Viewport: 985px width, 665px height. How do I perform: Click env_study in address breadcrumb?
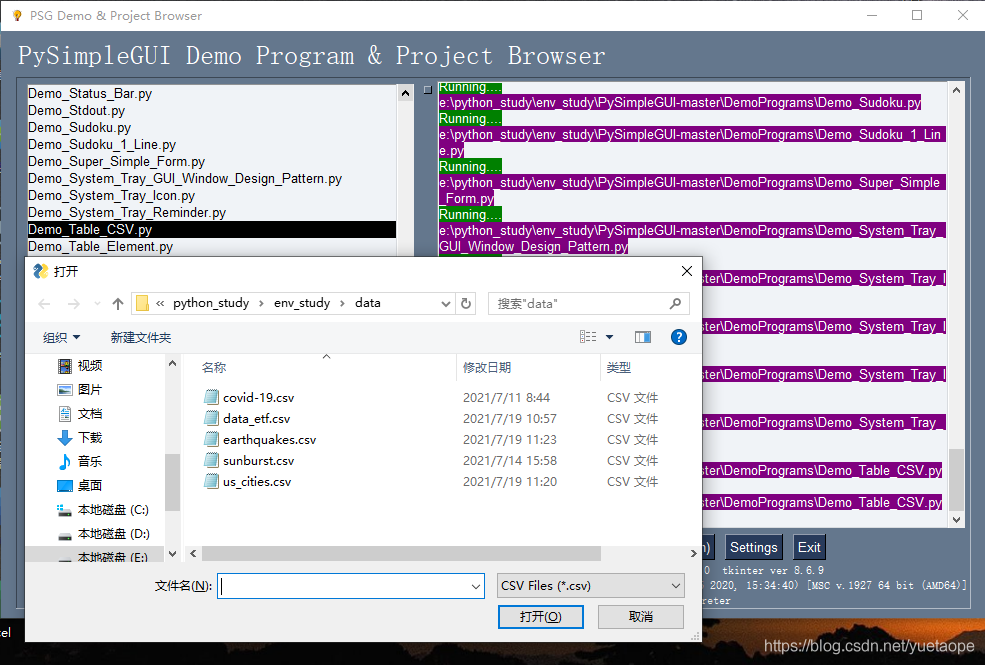tap(302, 303)
